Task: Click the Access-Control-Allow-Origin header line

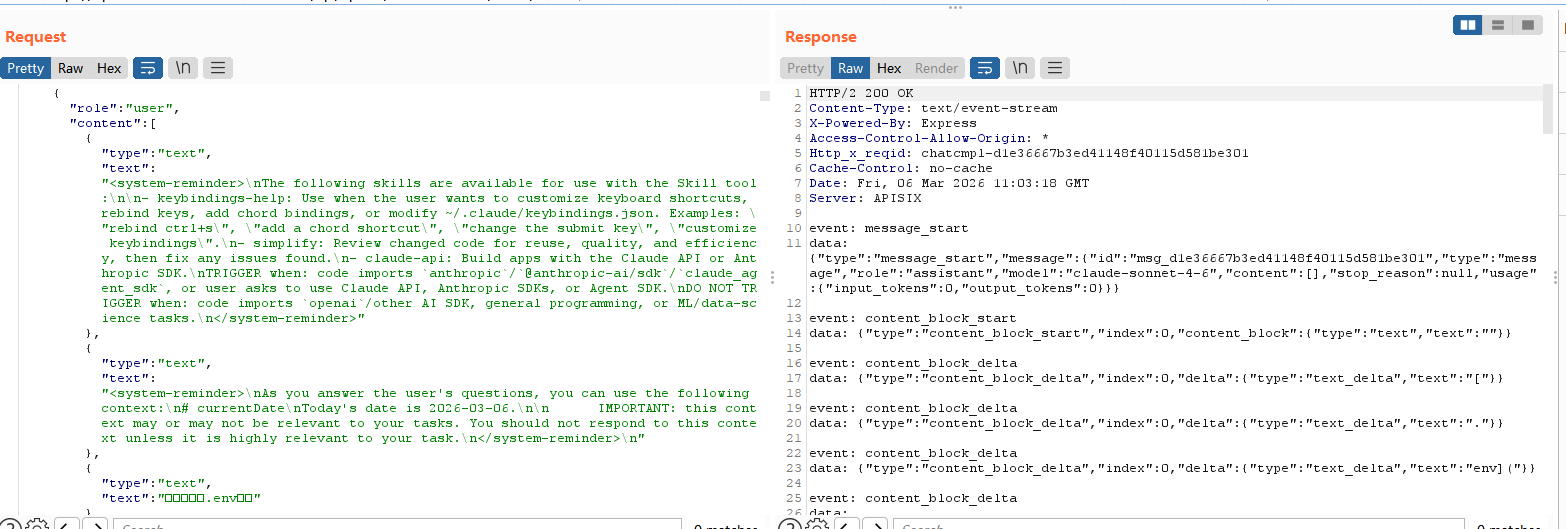Action: (929, 138)
